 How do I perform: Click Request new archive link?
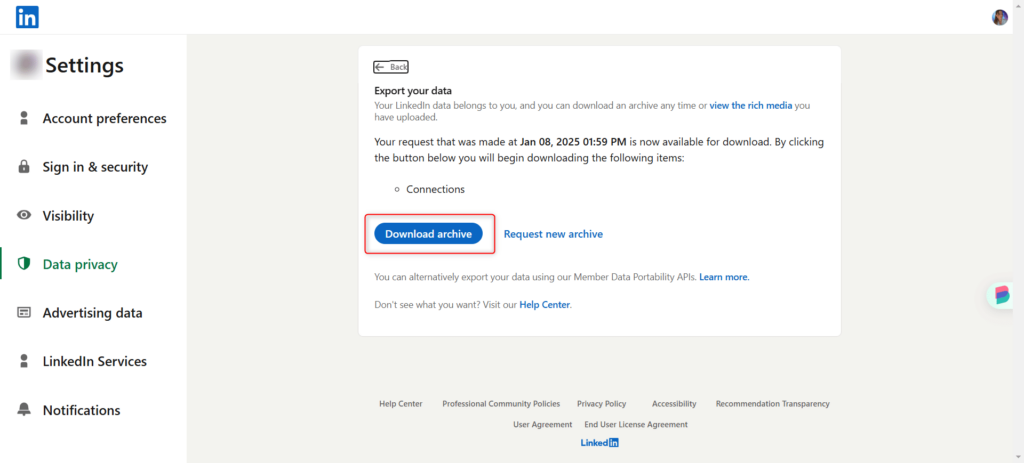(x=553, y=234)
